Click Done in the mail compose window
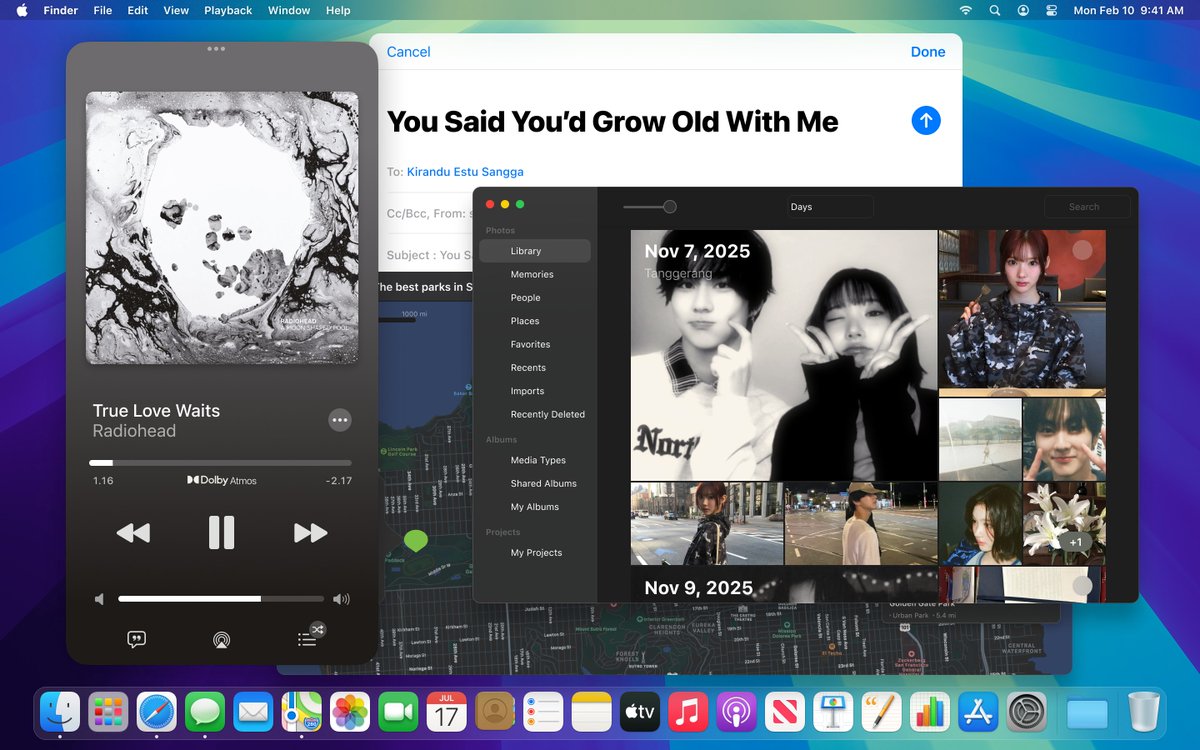This screenshot has width=1200, height=750. tap(928, 52)
